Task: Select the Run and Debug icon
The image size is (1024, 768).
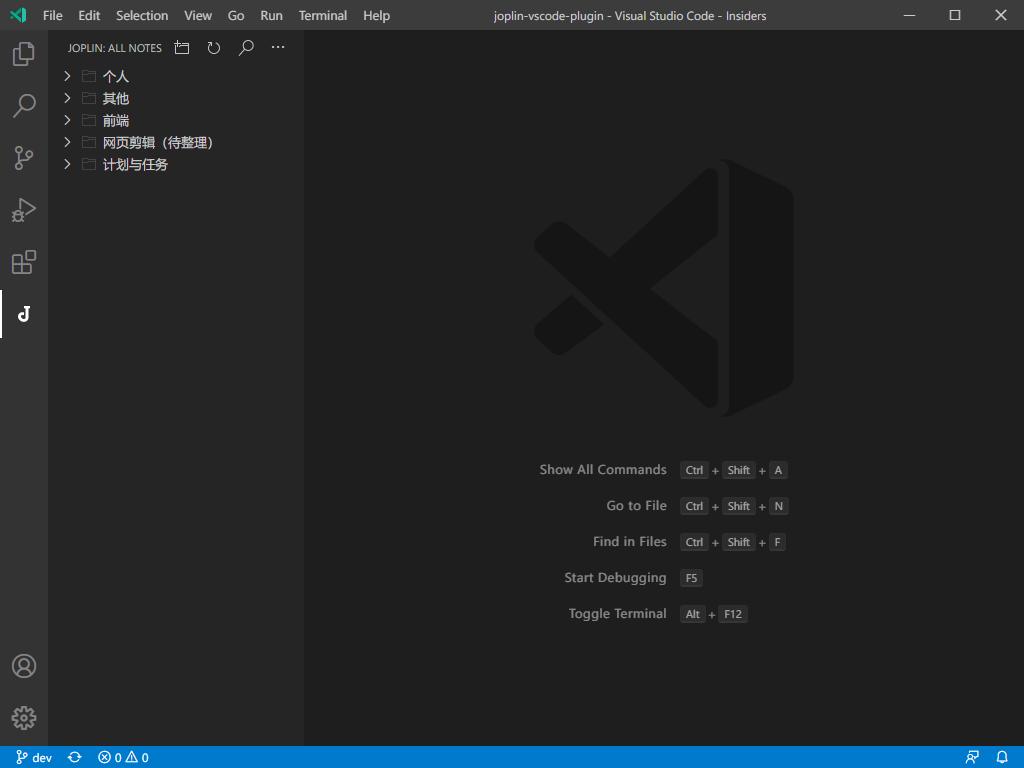Action: pyautogui.click(x=23, y=210)
